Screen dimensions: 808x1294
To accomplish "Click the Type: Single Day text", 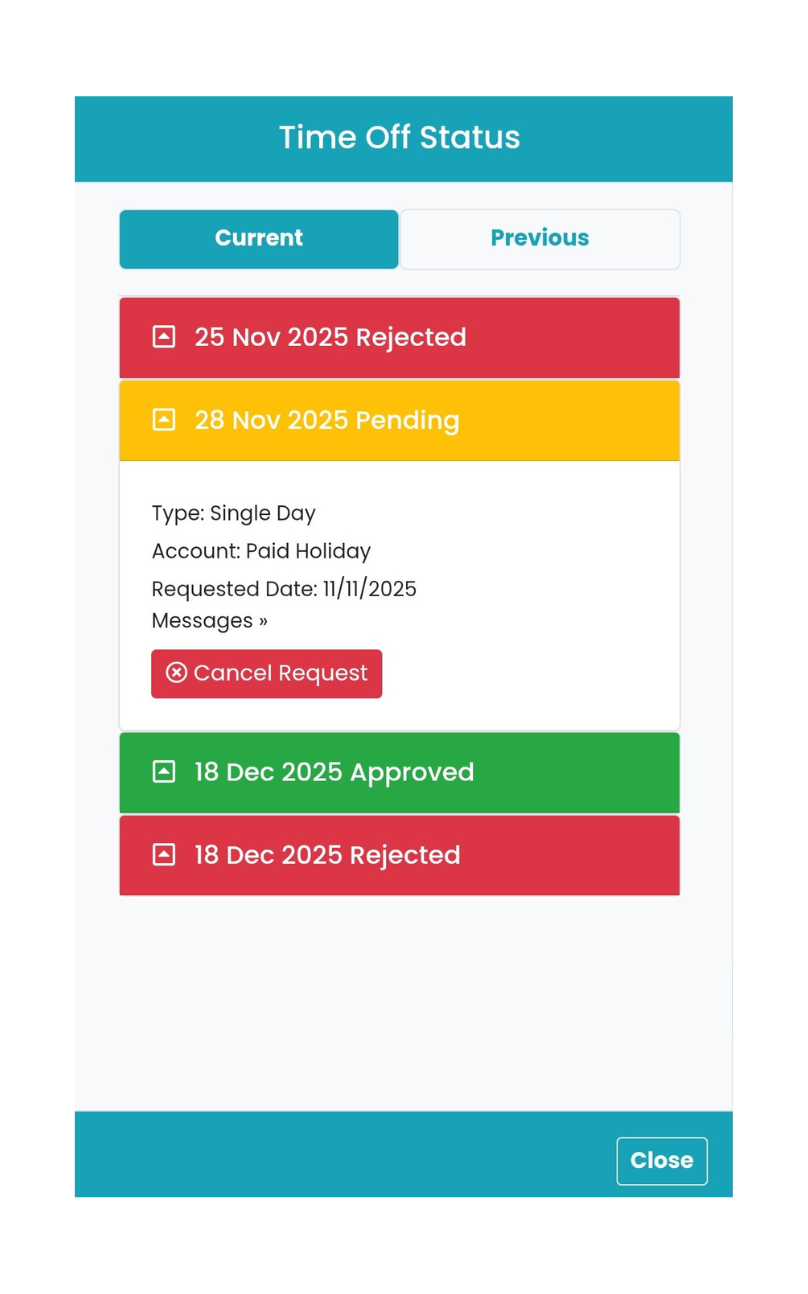I will point(234,514).
